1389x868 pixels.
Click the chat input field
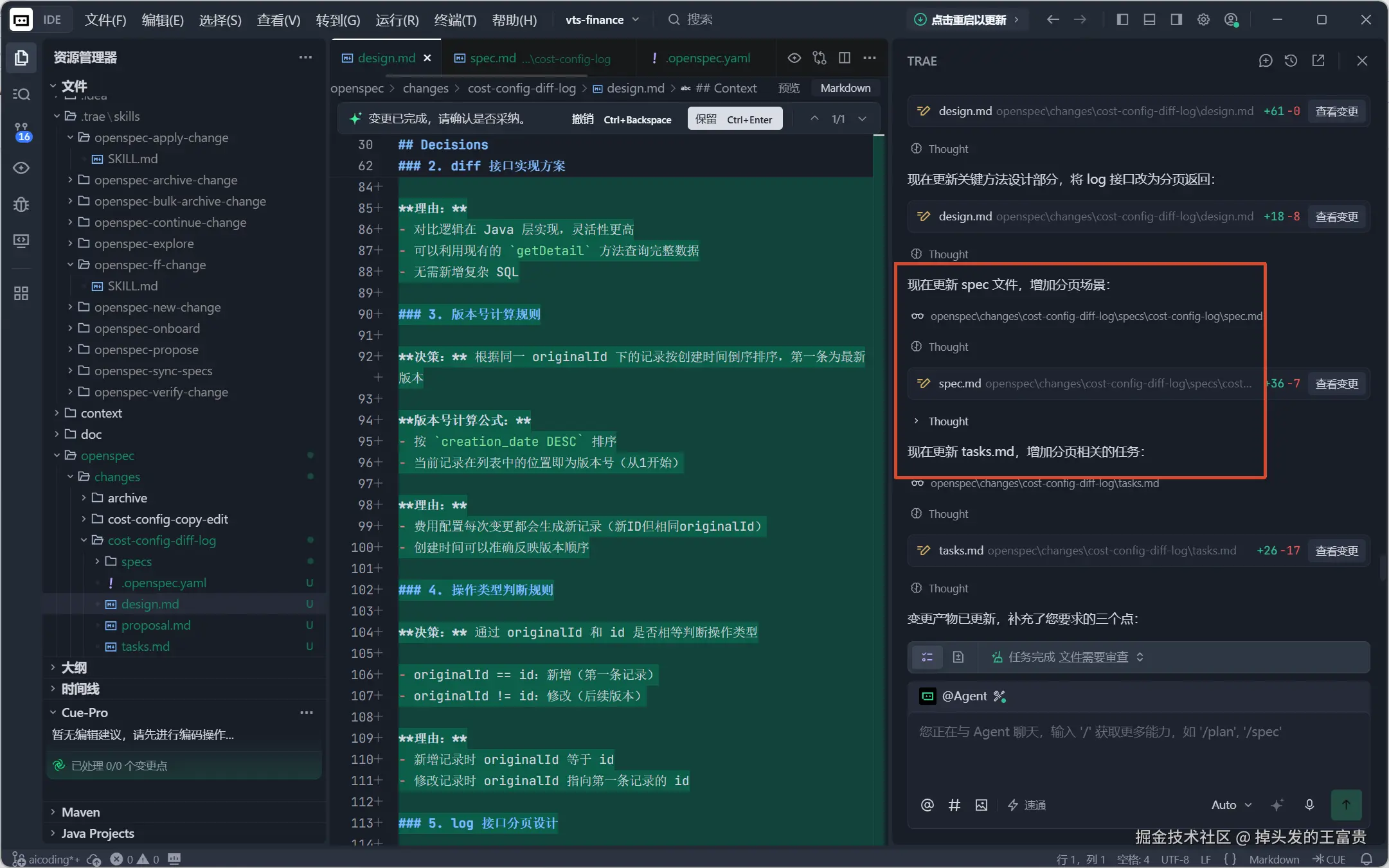click(x=1138, y=752)
